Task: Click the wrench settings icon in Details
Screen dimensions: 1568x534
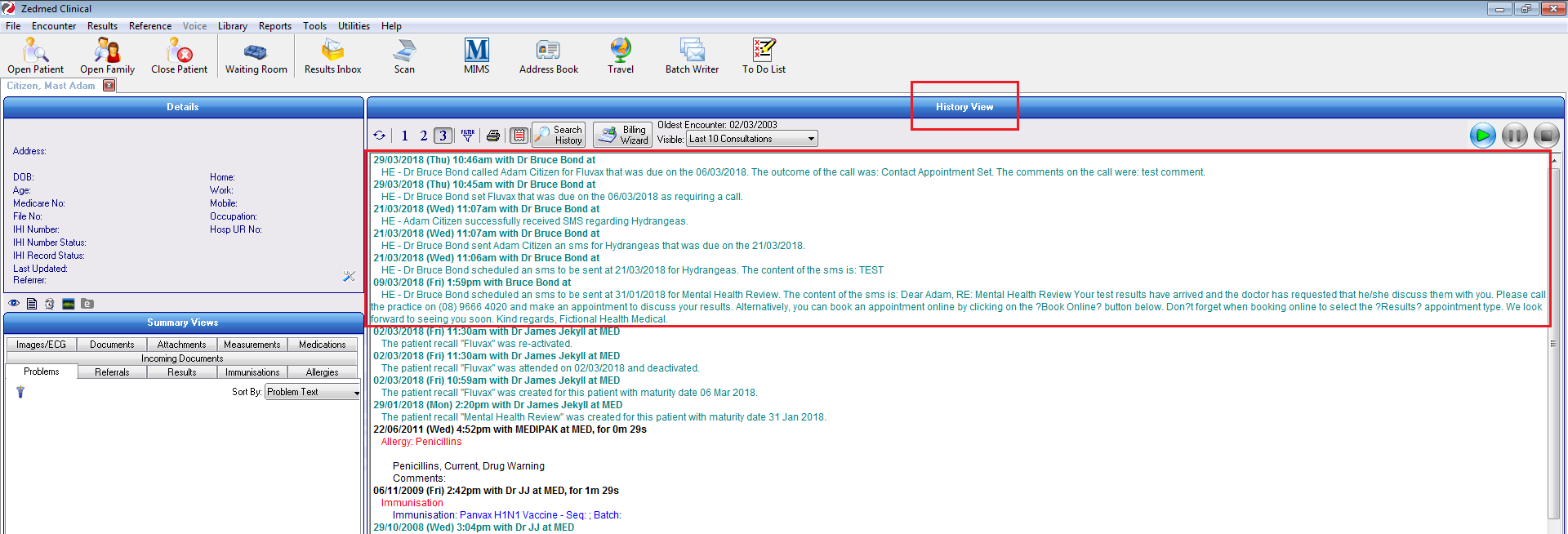Action: coord(349,277)
